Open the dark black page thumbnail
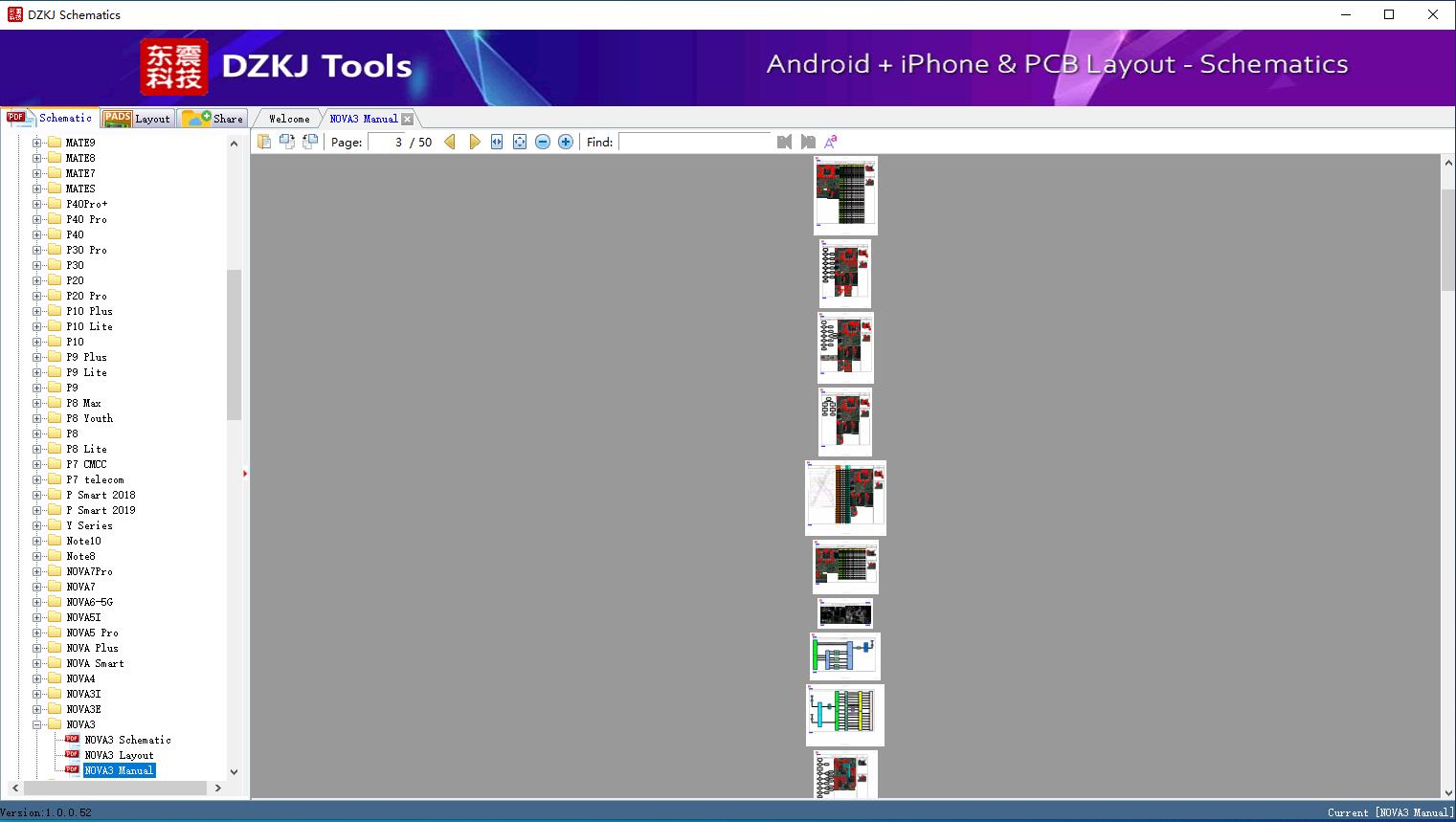This screenshot has height=822, width=1456. pyautogui.click(x=845, y=613)
